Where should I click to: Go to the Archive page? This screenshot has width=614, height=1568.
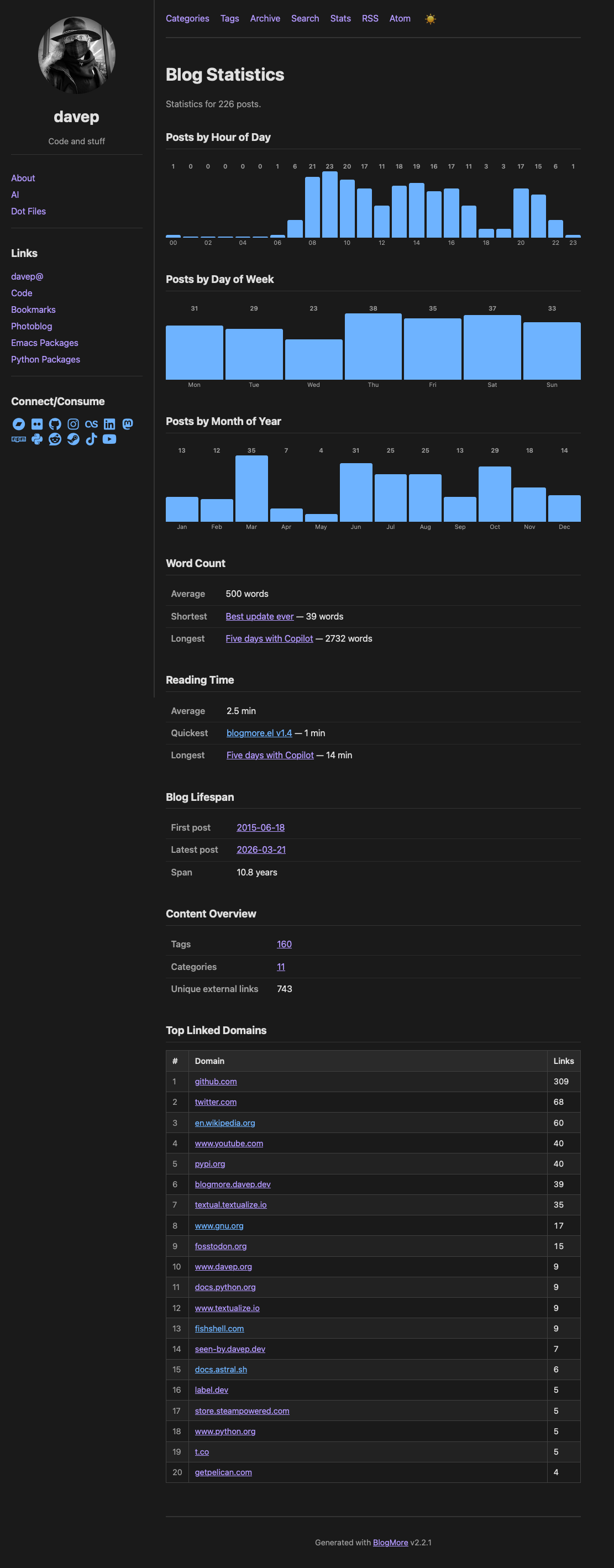pyautogui.click(x=265, y=19)
